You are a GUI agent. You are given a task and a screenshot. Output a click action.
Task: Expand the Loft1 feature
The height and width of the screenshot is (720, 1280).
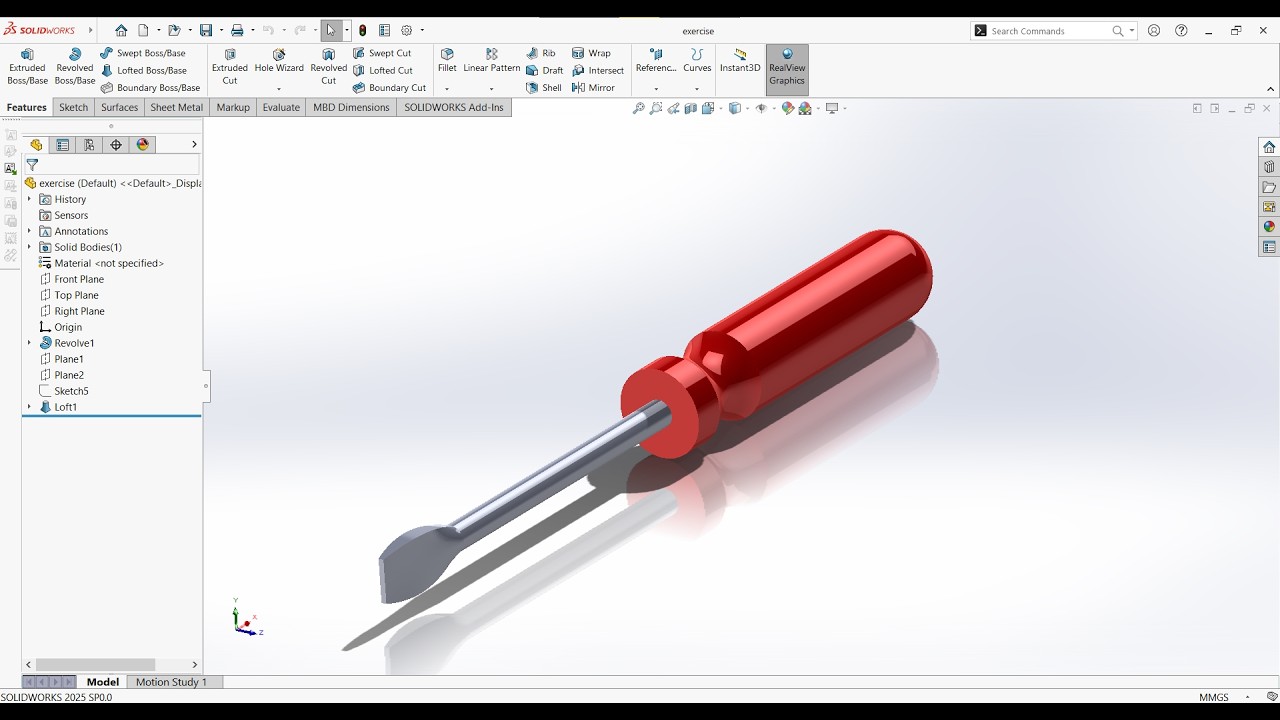pyautogui.click(x=29, y=407)
